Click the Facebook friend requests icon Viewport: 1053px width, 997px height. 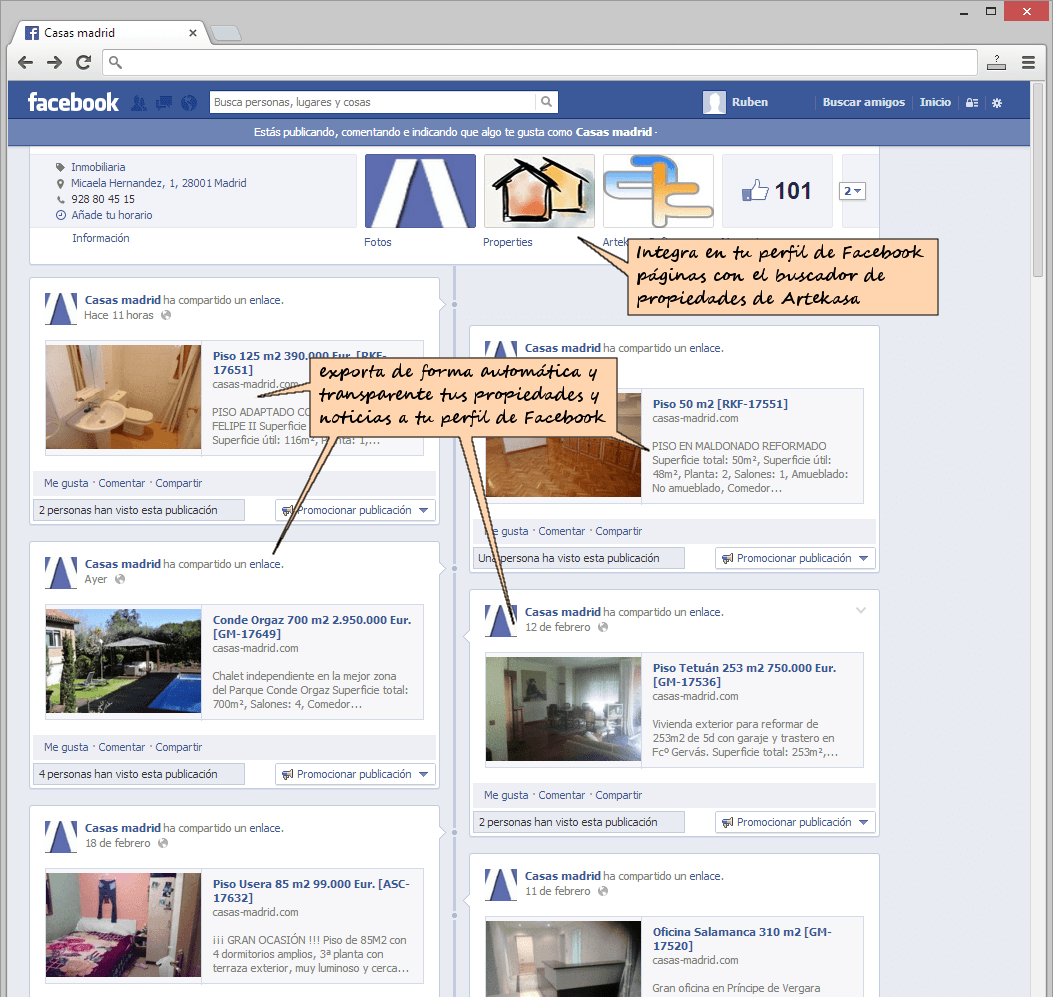(x=139, y=103)
